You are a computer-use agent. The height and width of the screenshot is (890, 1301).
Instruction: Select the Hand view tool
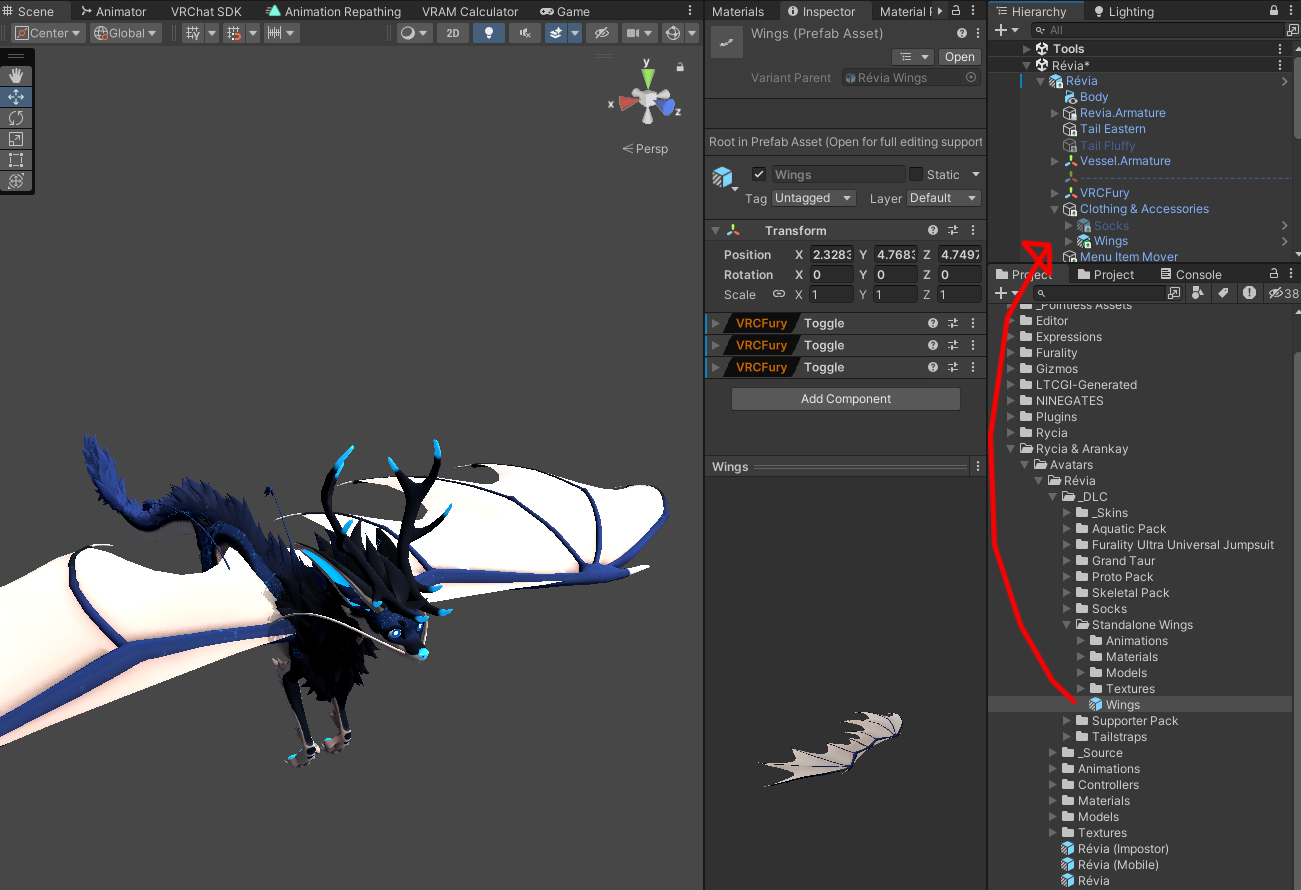(16, 76)
